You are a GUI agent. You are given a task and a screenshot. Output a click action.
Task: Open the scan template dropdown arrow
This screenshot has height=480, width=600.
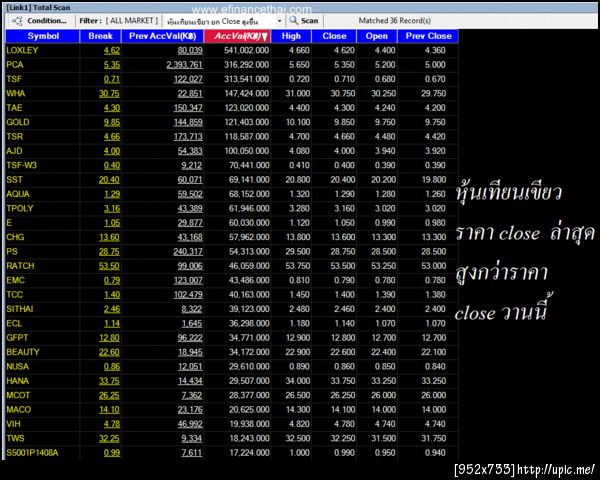point(279,21)
